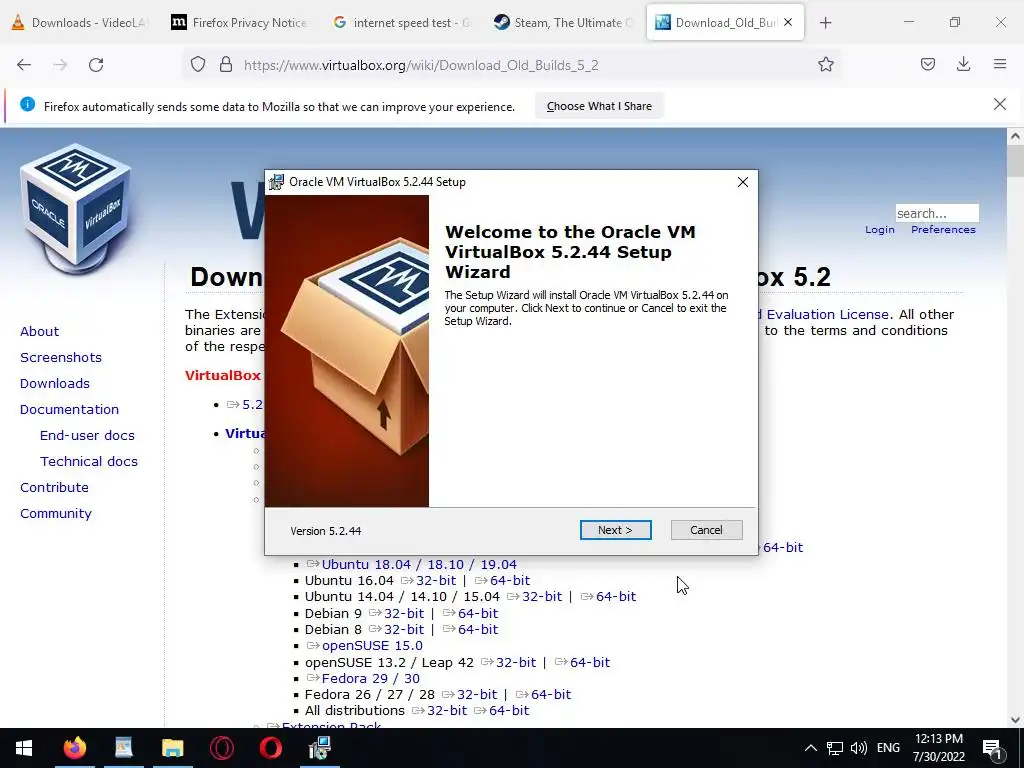1024x768 pixels.
Task: Show site security lock information
Action: pyautogui.click(x=226, y=65)
